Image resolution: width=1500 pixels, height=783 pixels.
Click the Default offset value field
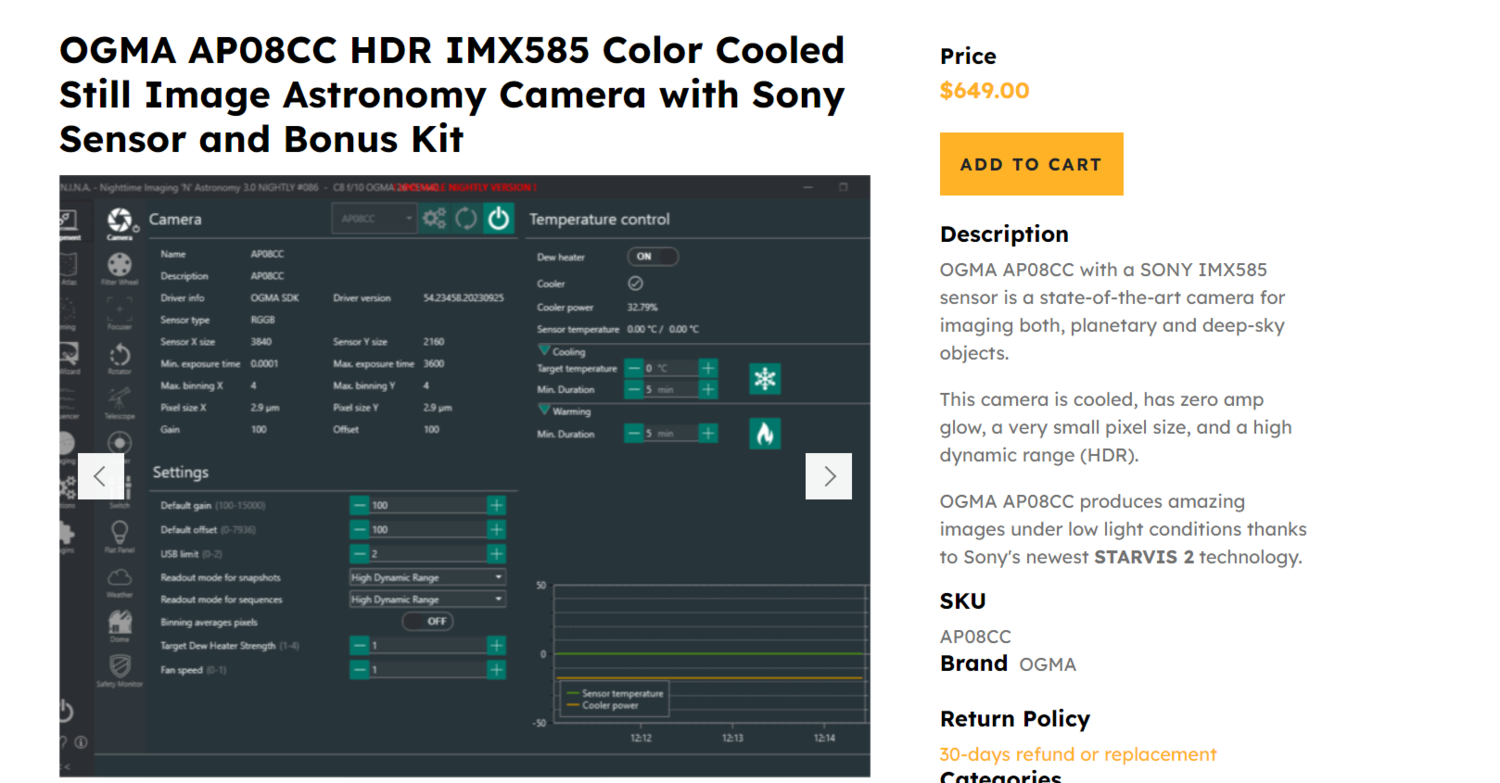tap(427, 530)
